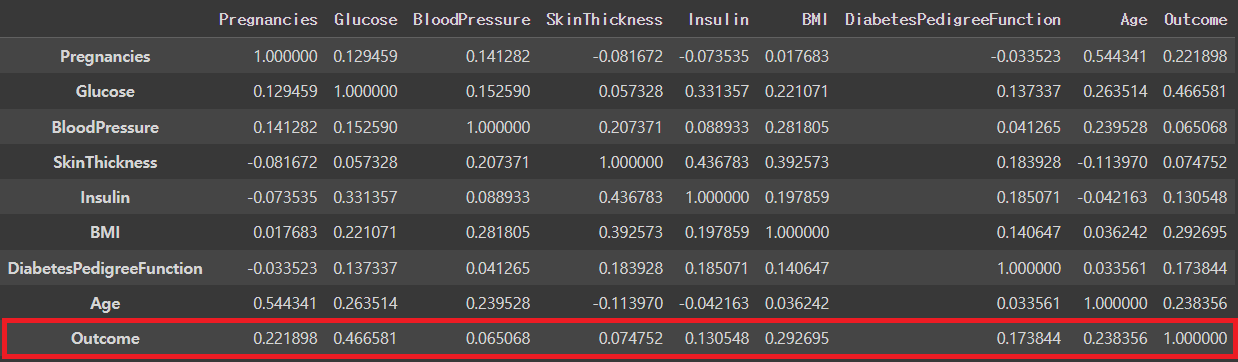Click 0.544341 in the Age row
The image size is (1238, 362).
tap(286, 304)
